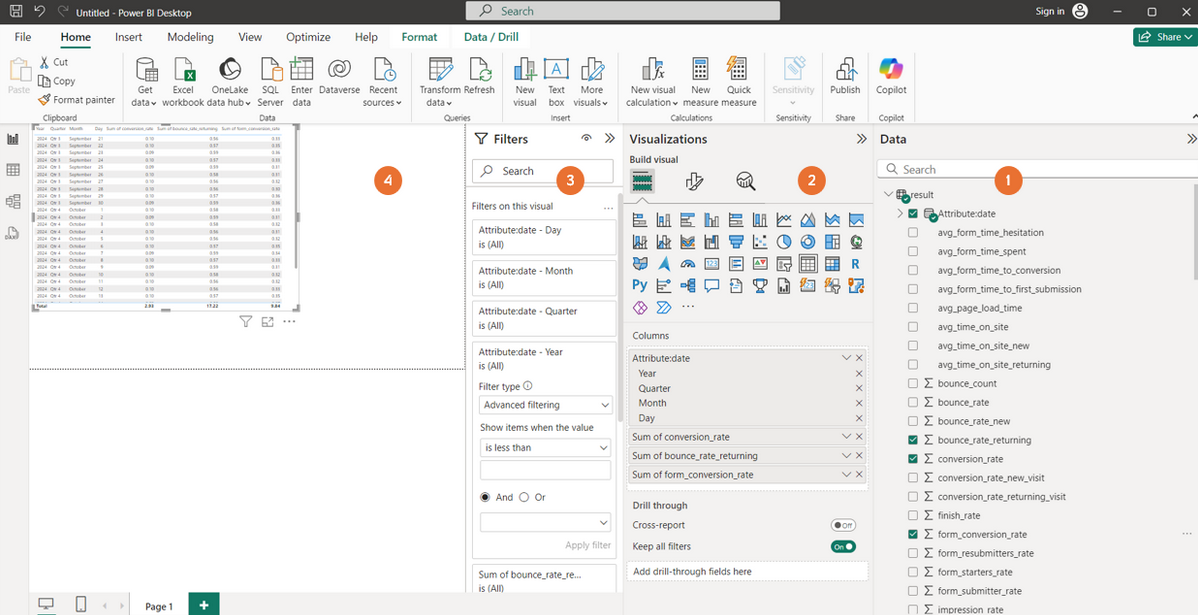Viewport: 1198px width, 615px height.
Task: Click the Publish icon in ribbon
Action: coord(845,70)
